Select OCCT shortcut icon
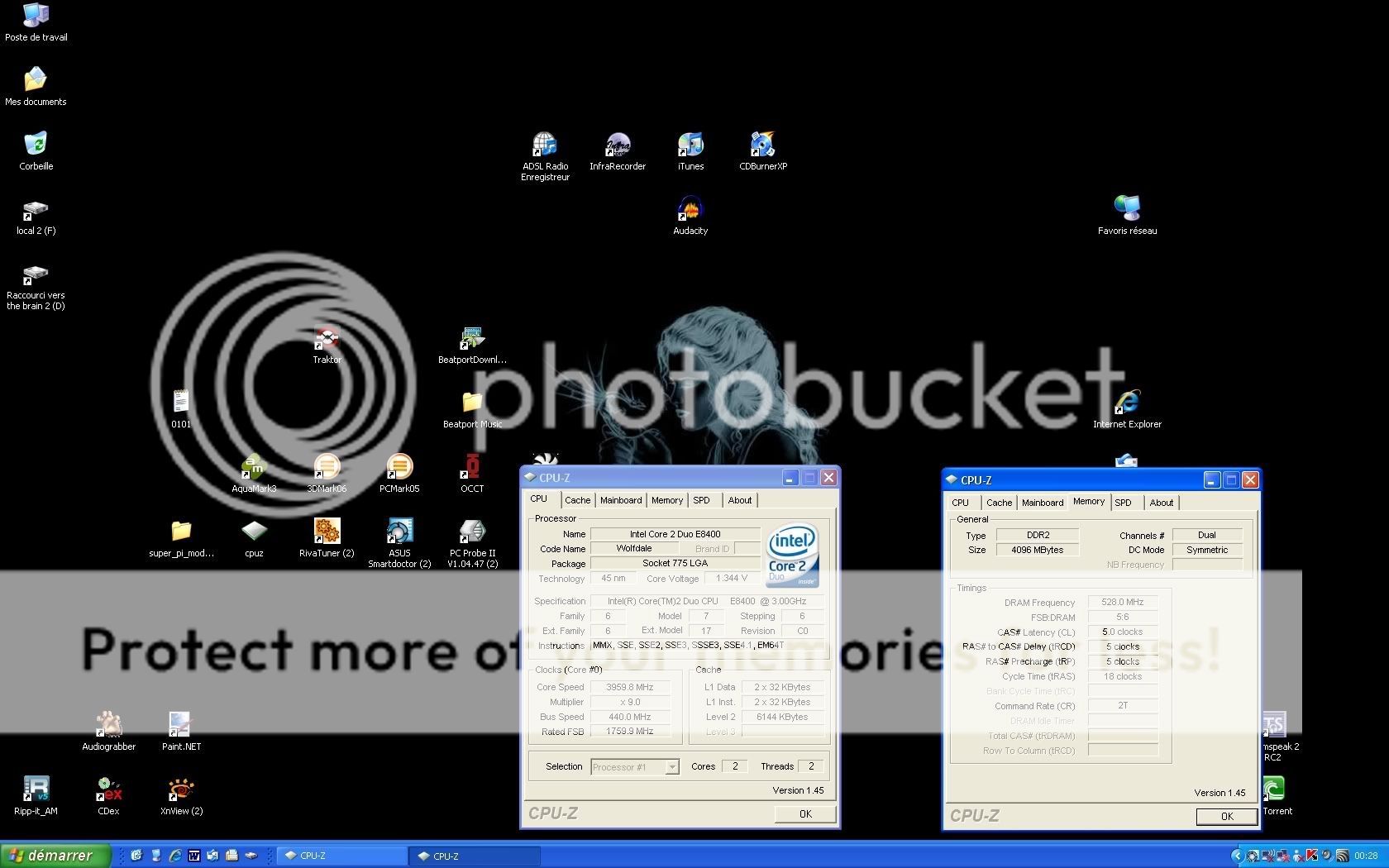Screen dimensions: 1389x868 tap(472, 473)
